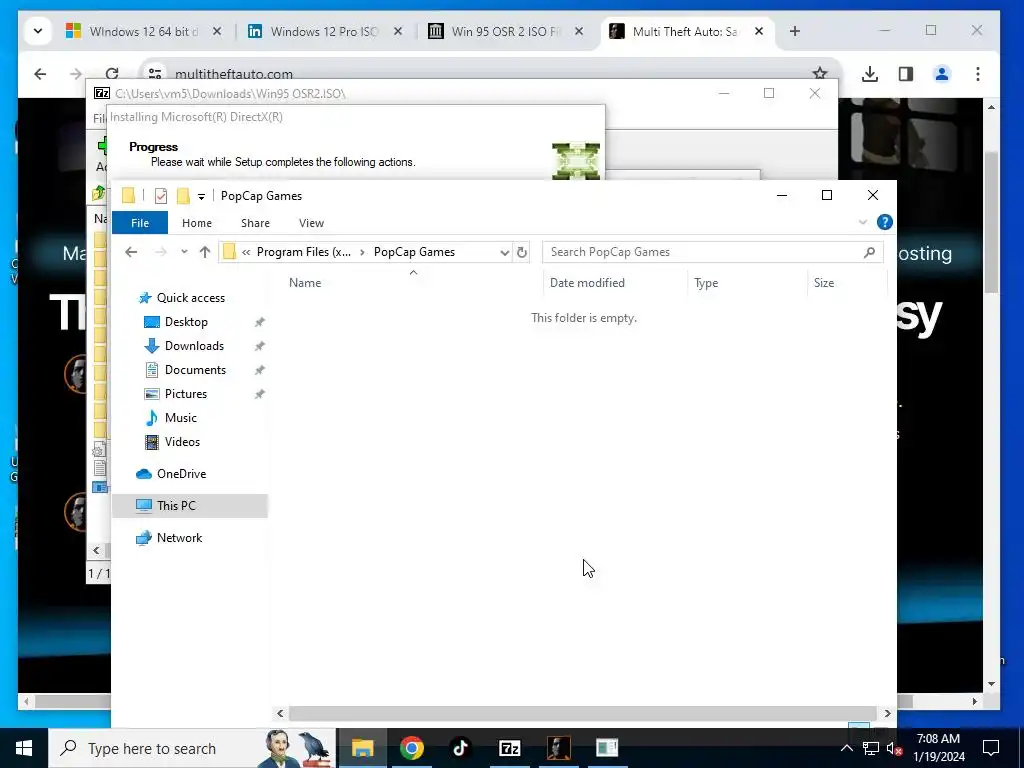Reload the multitheftauto.com page
The width and height of the screenshot is (1024, 768).
(112, 74)
